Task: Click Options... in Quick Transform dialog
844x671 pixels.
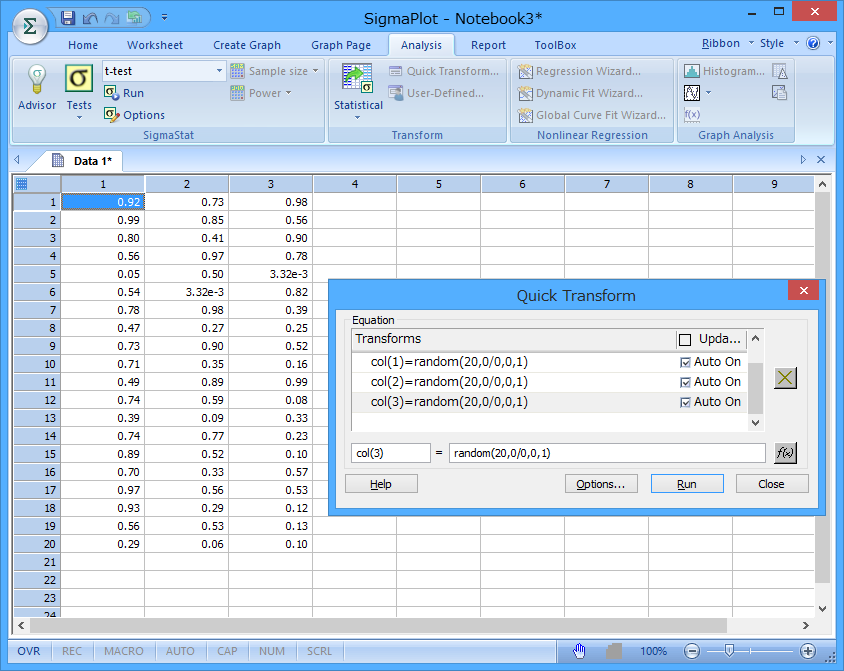Action: click(x=601, y=484)
